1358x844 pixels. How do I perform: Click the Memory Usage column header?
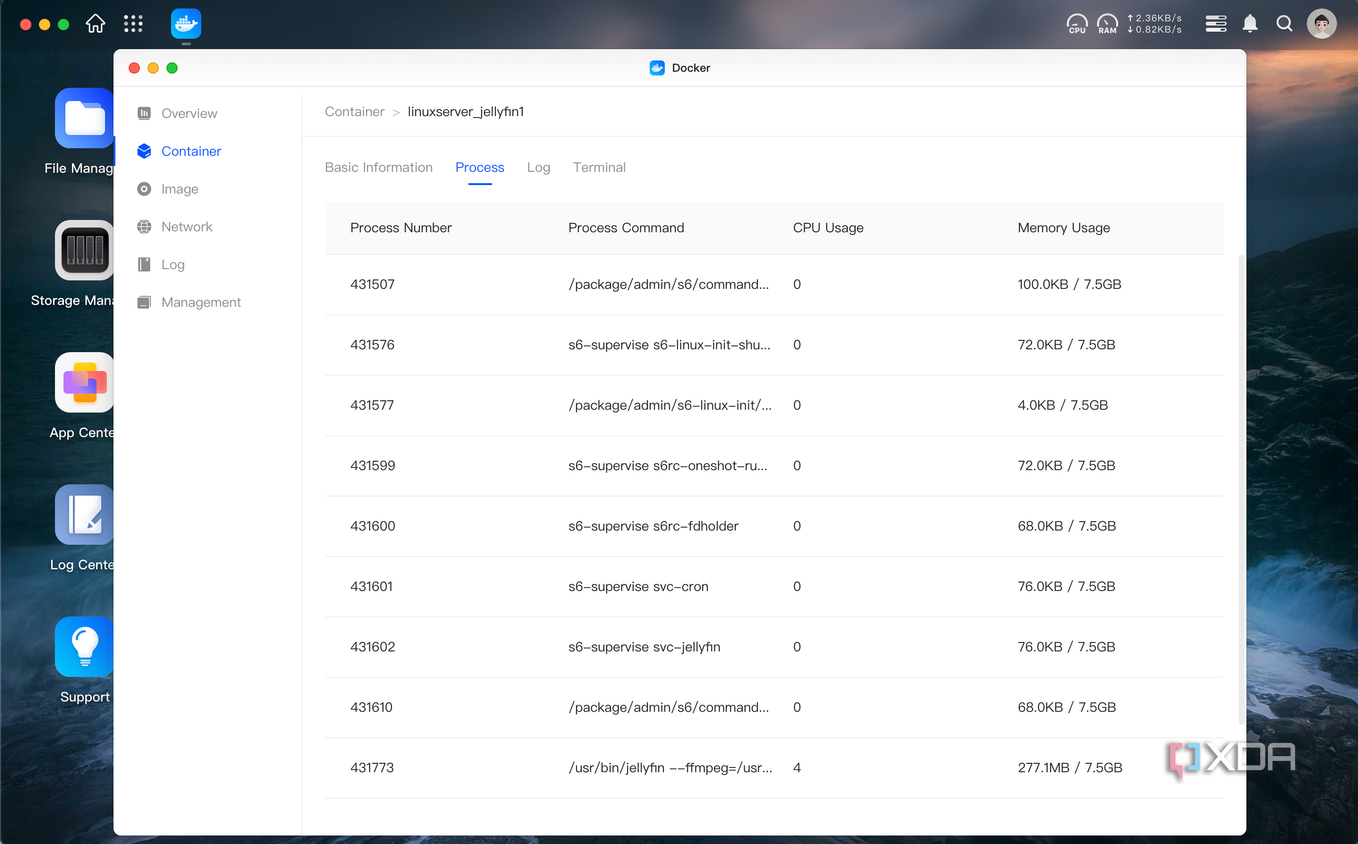point(1064,228)
